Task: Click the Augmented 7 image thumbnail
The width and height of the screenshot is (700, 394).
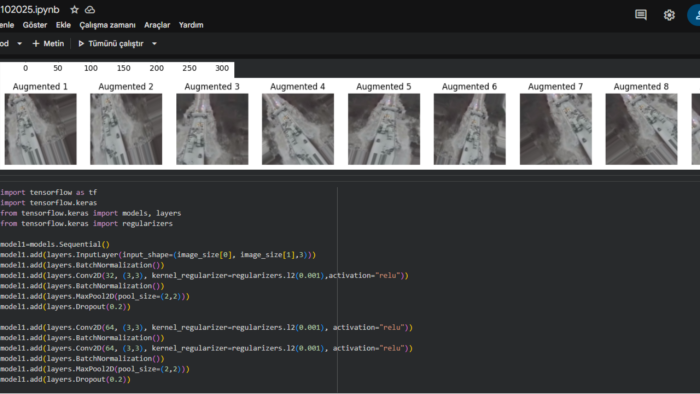Action: (556, 129)
